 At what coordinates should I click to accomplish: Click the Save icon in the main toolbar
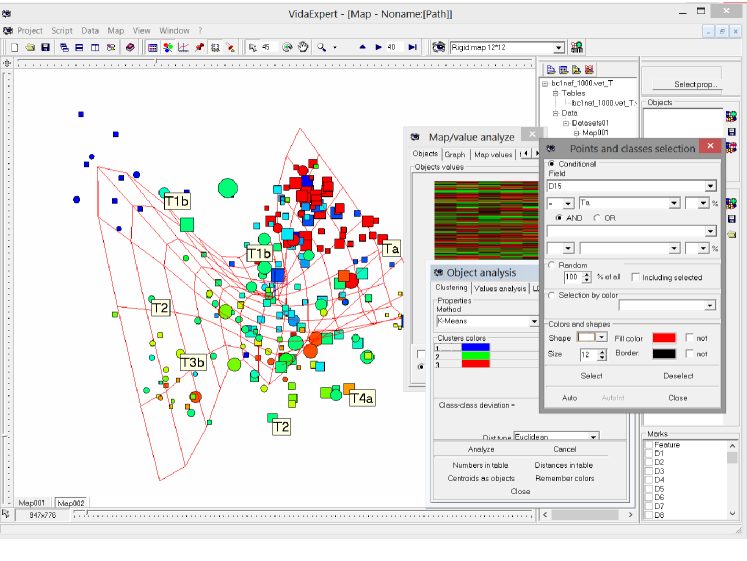46,47
